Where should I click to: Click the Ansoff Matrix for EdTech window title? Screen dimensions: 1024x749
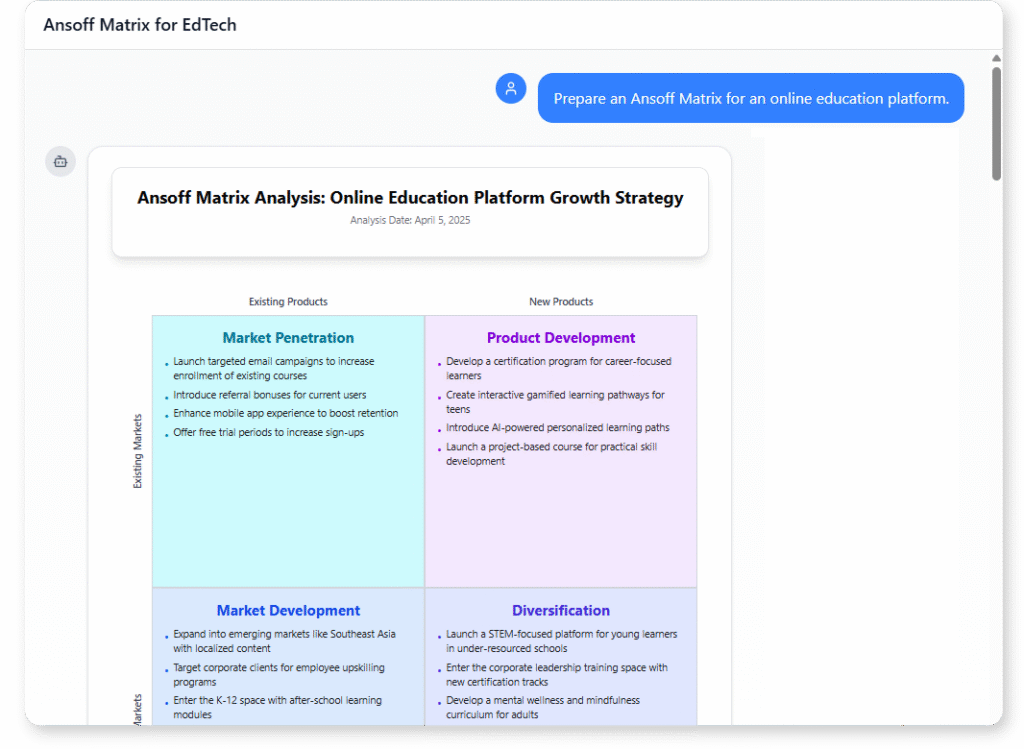click(139, 24)
